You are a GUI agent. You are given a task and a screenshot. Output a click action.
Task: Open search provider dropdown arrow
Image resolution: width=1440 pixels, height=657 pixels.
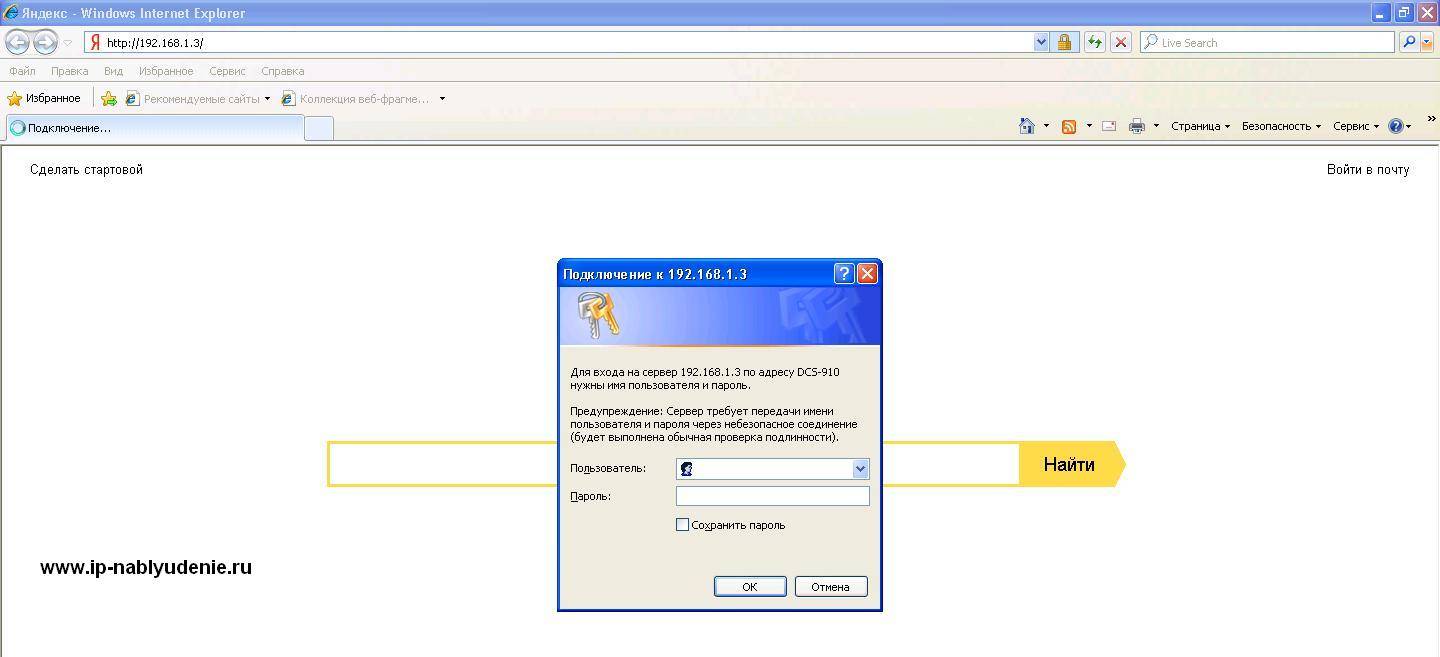1427,42
